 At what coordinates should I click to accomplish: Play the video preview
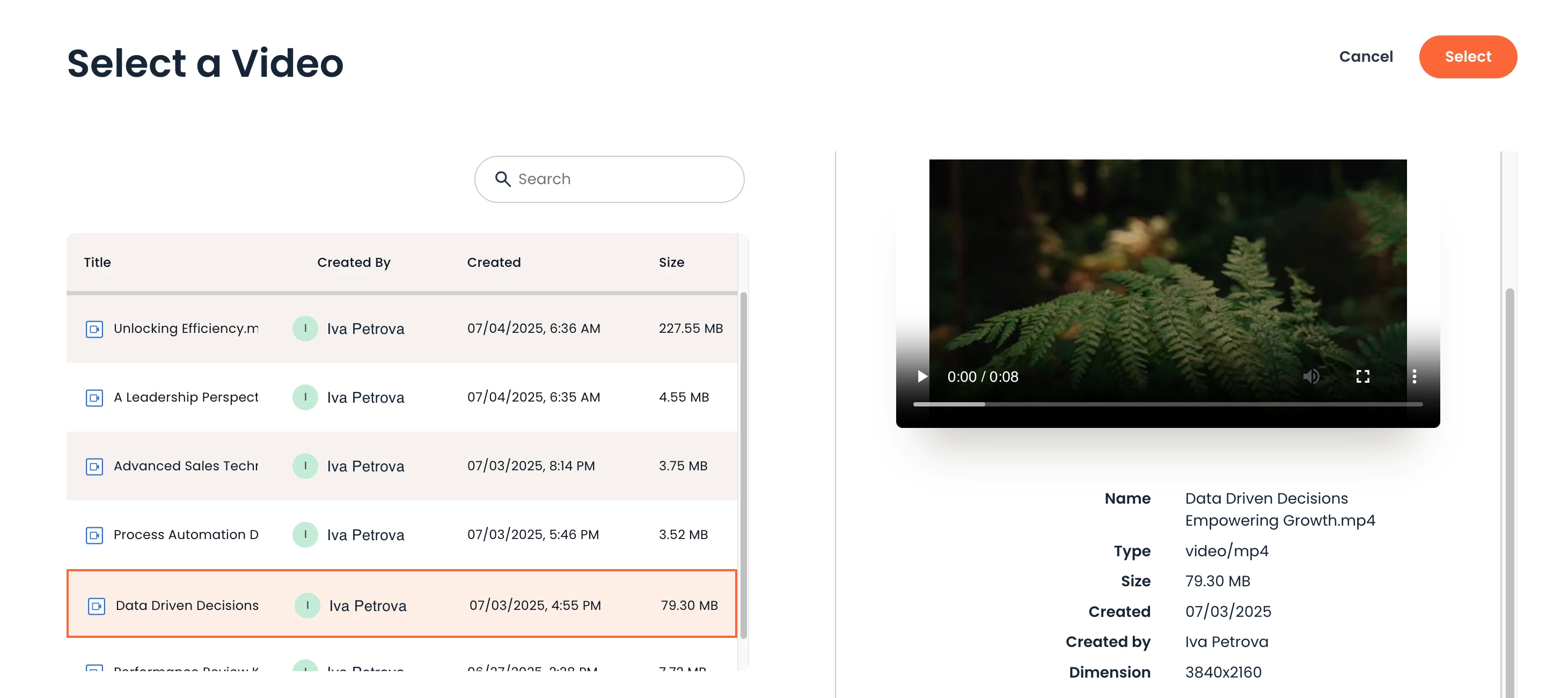coord(922,376)
